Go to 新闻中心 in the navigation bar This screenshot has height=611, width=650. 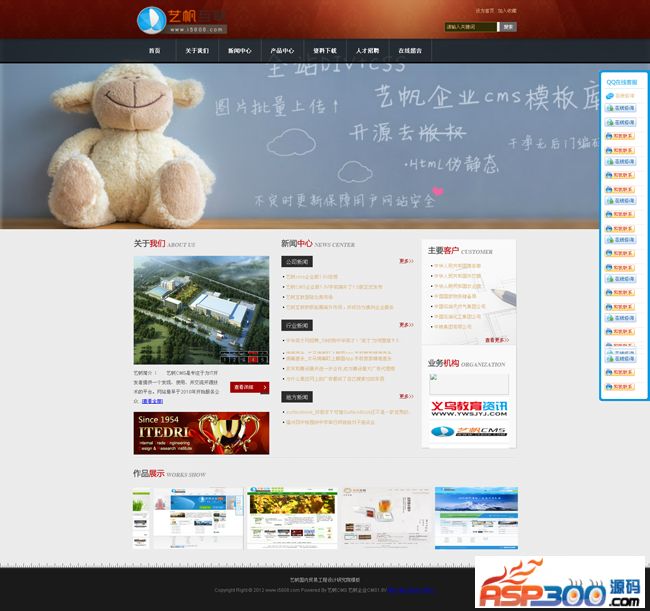240,51
